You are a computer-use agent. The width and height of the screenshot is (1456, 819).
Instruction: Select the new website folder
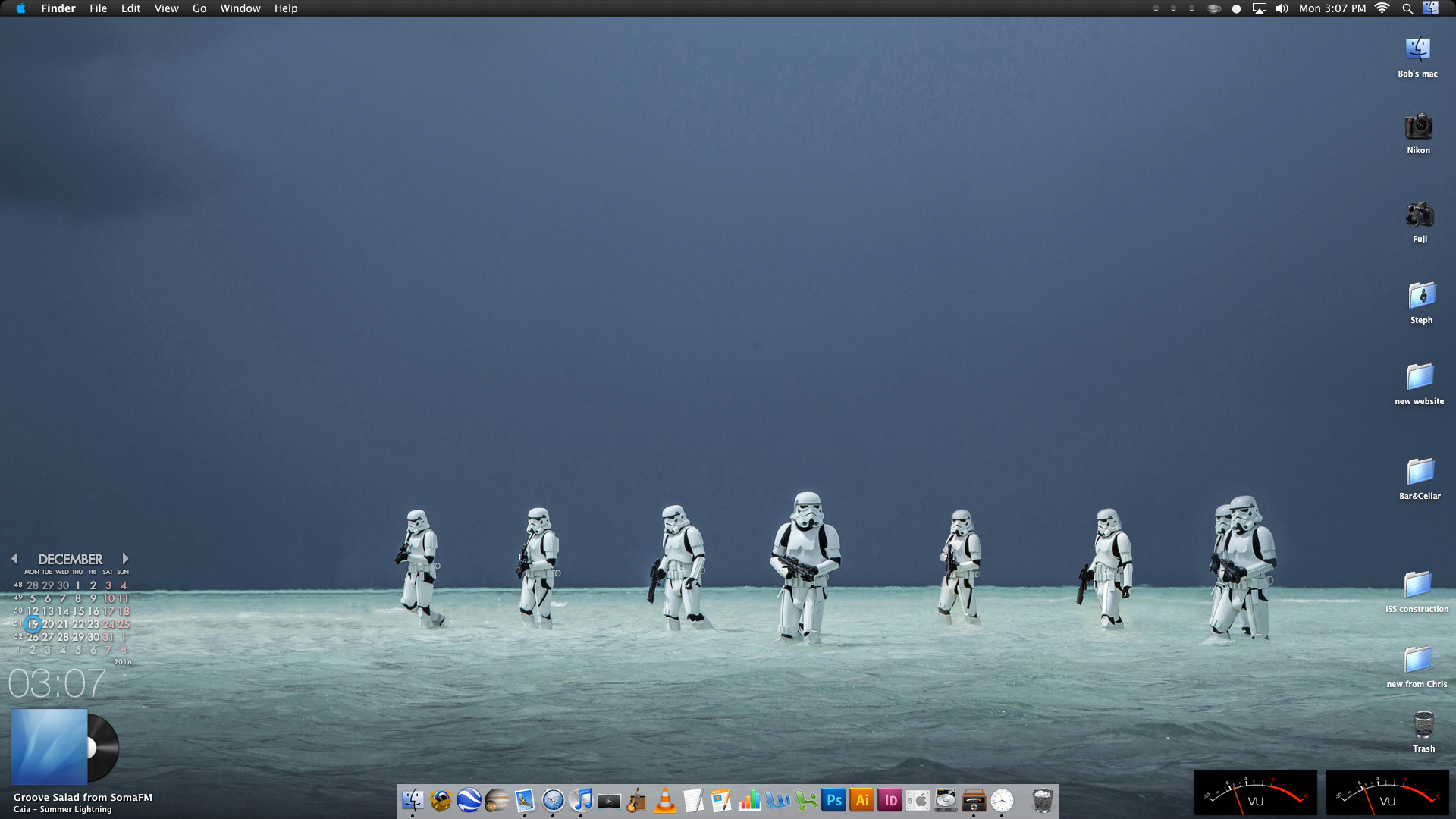(1420, 377)
